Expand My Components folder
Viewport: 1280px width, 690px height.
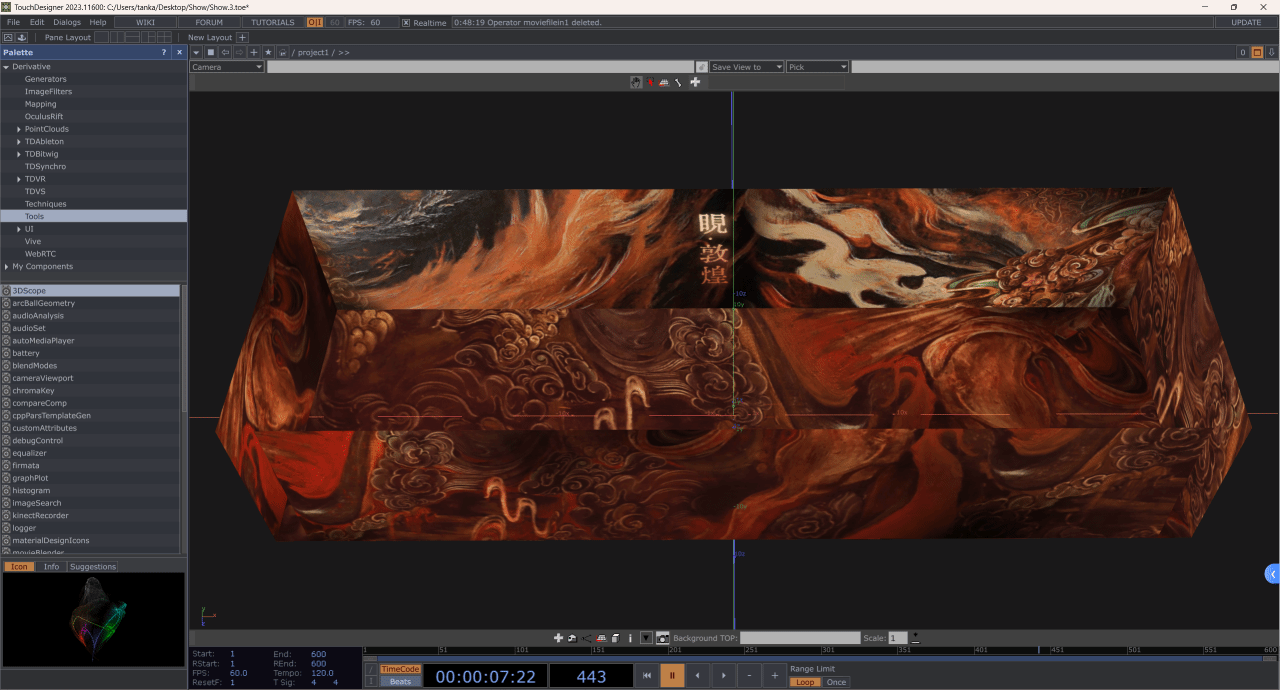(6, 267)
